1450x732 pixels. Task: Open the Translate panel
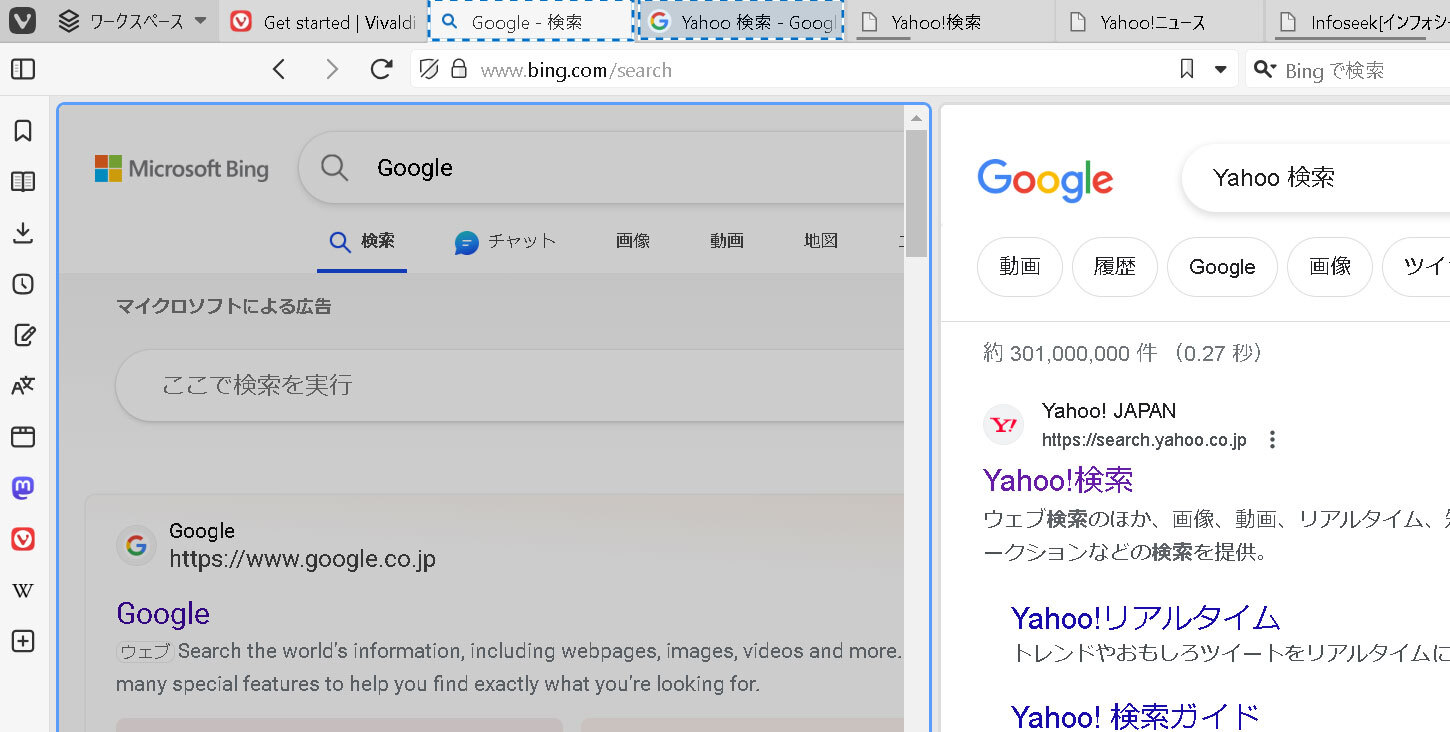(x=23, y=386)
